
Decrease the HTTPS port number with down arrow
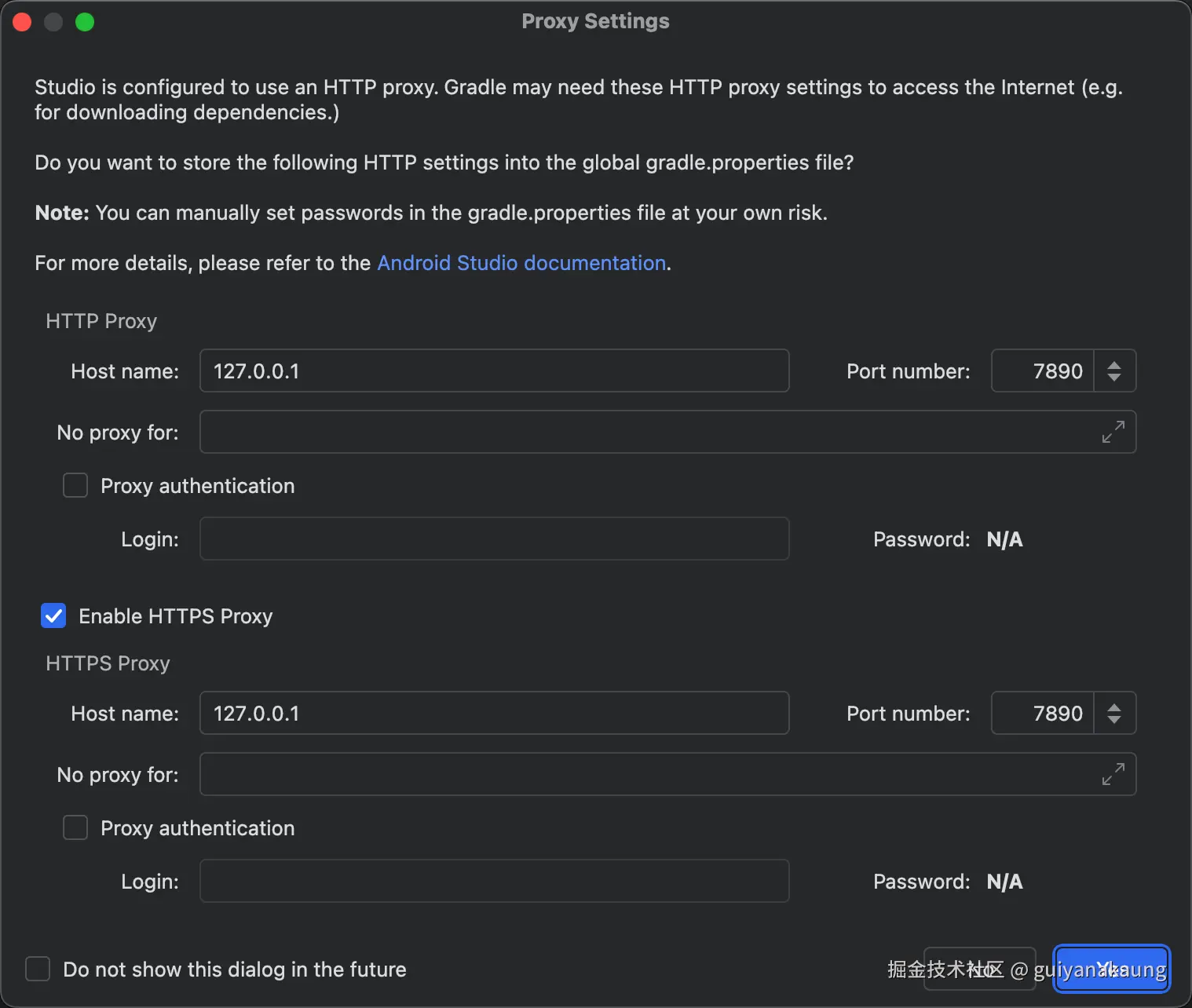click(1113, 720)
